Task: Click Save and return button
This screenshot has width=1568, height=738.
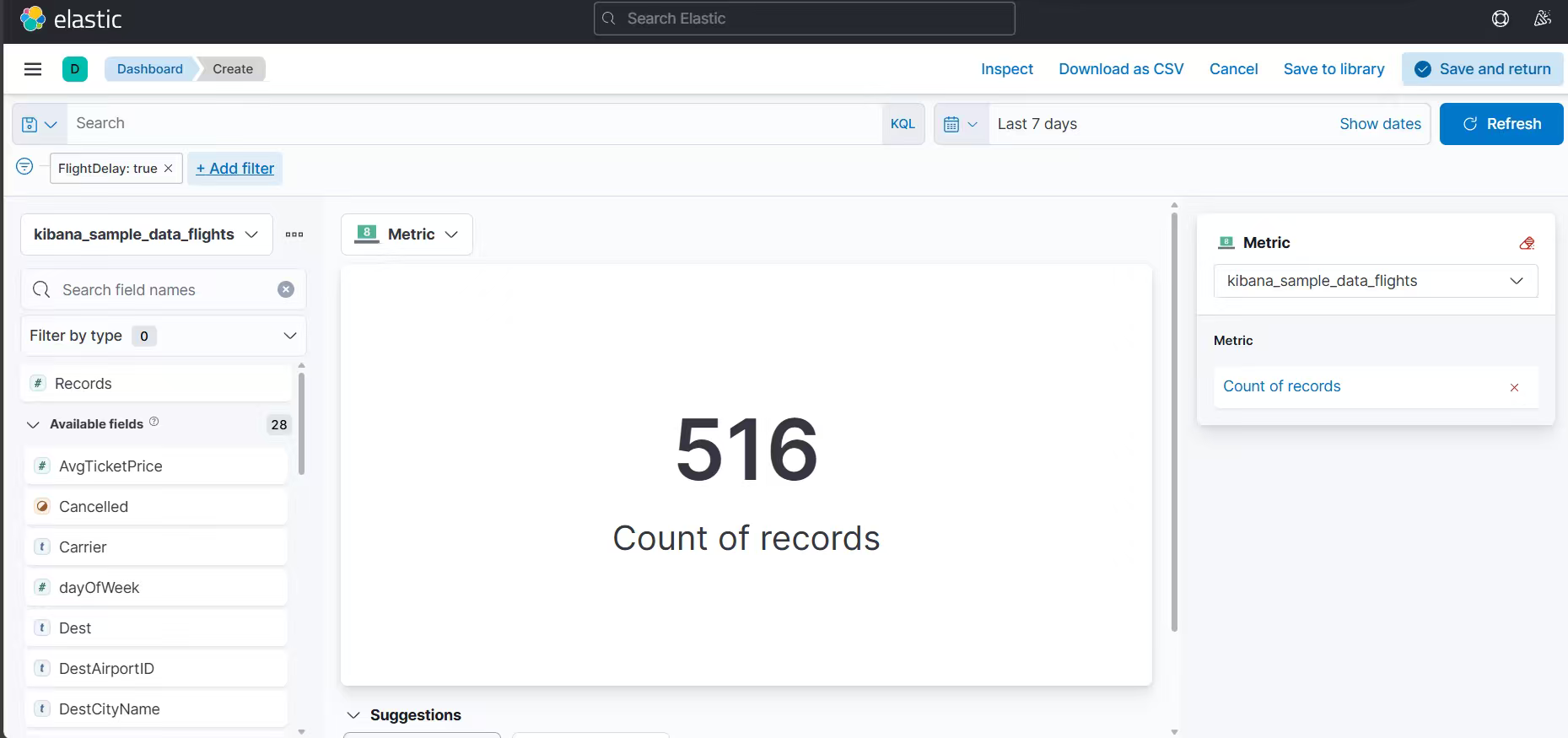Action: pos(1482,69)
